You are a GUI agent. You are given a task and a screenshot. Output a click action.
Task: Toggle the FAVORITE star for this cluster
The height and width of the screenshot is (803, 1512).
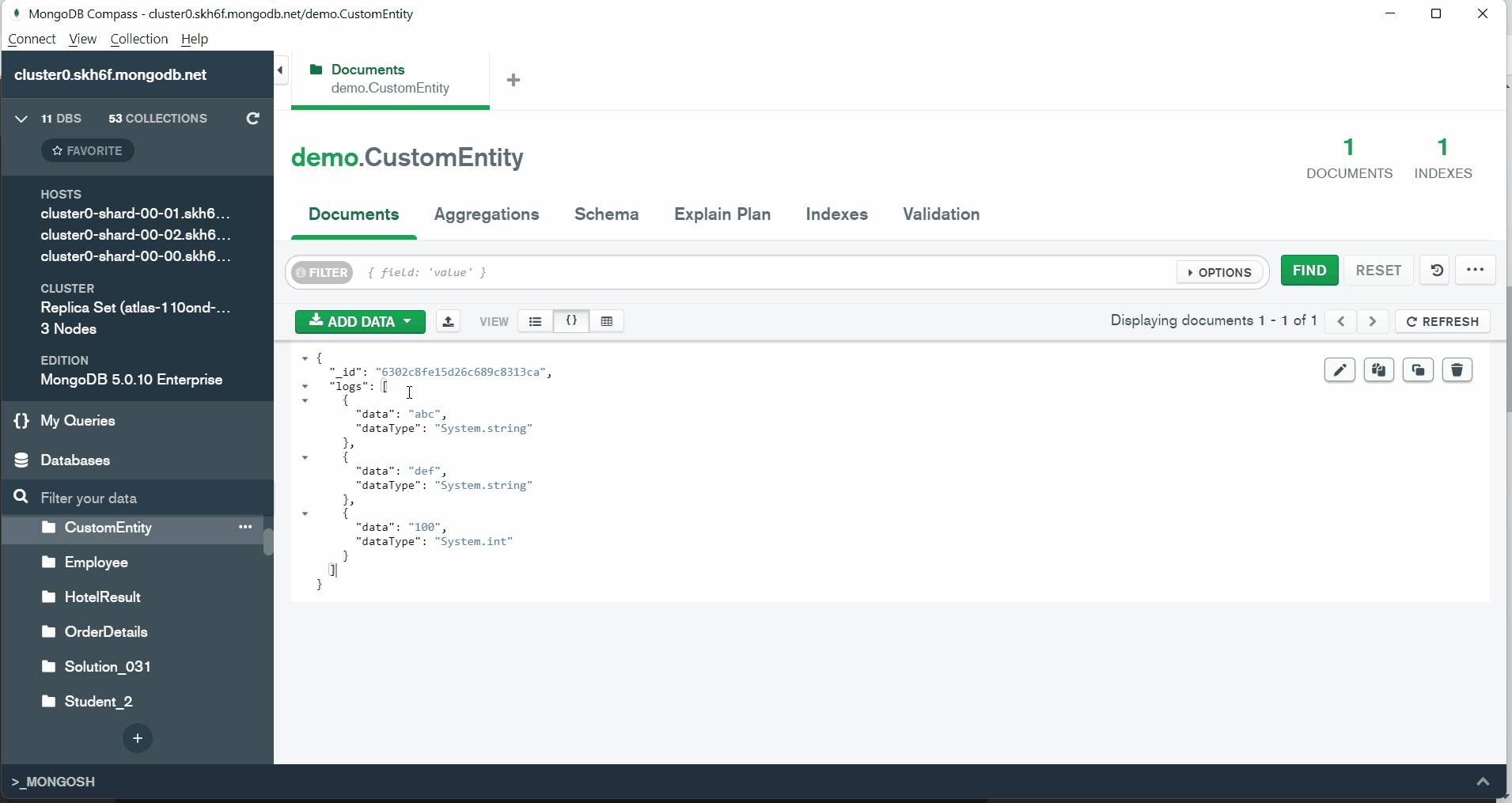[x=87, y=150]
